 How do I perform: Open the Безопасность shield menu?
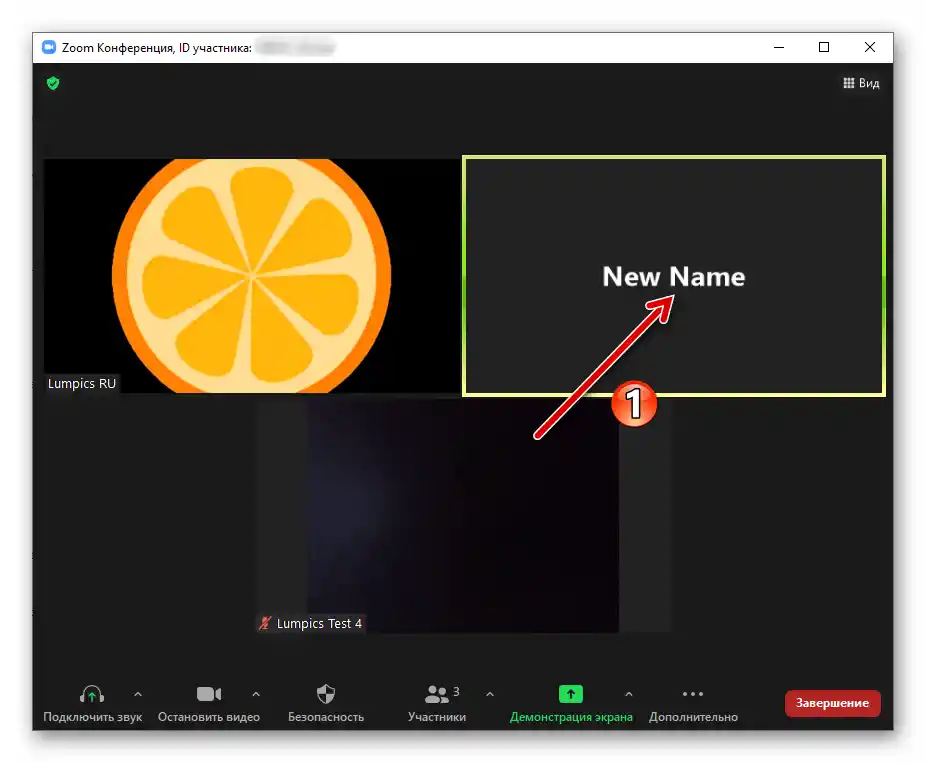(325, 703)
